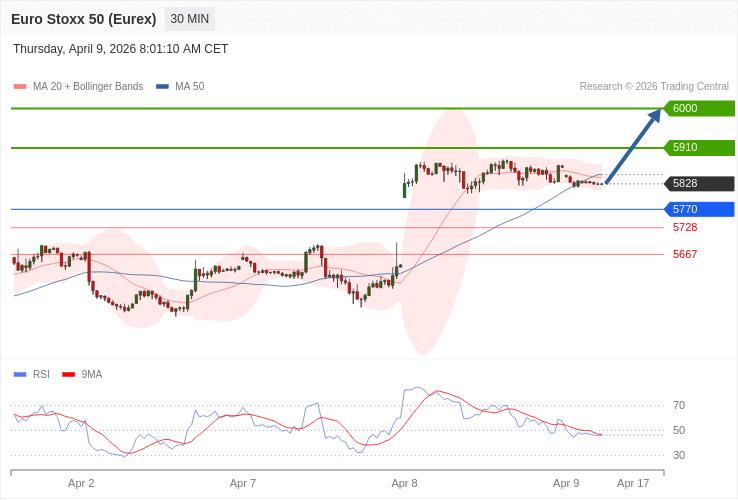This screenshot has width=738, height=500.
Task: Click the date Thursday, April 9, 2026 timestamp
Action: (120, 49)
